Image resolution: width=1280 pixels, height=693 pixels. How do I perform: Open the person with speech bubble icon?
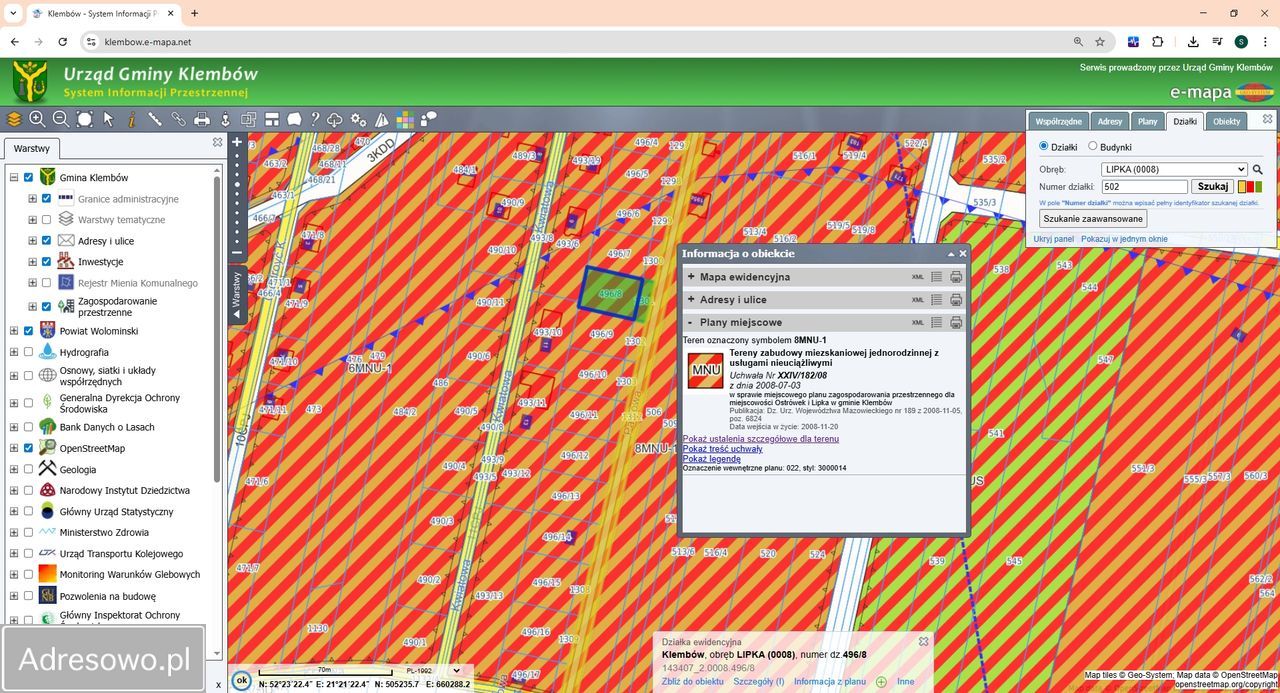429,119
